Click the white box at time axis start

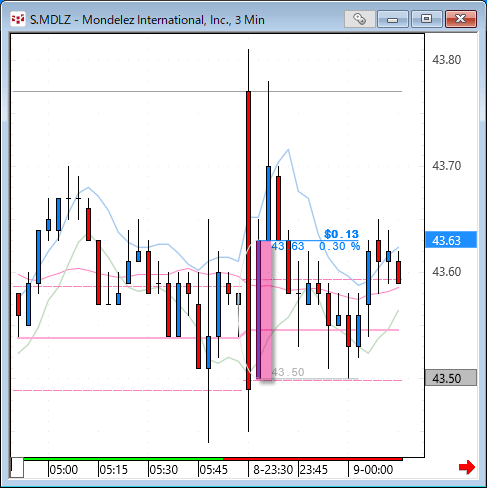(17, 468)
